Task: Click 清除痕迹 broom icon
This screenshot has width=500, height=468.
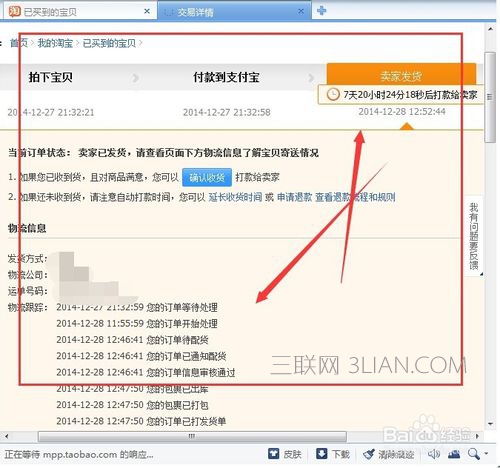Action: coord(369,454)
